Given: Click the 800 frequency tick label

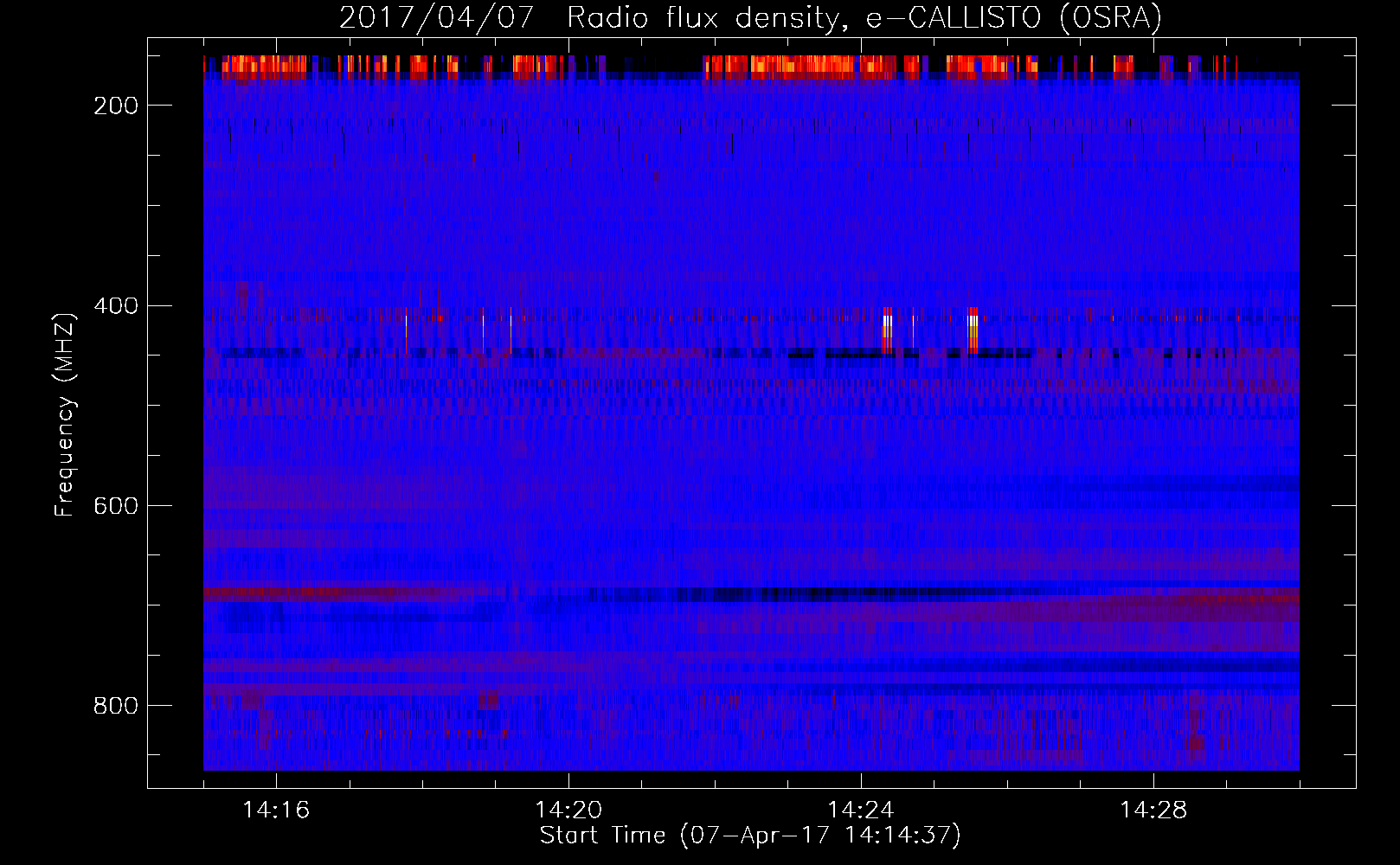Looking at the screenshot, I should pos(116,706).
